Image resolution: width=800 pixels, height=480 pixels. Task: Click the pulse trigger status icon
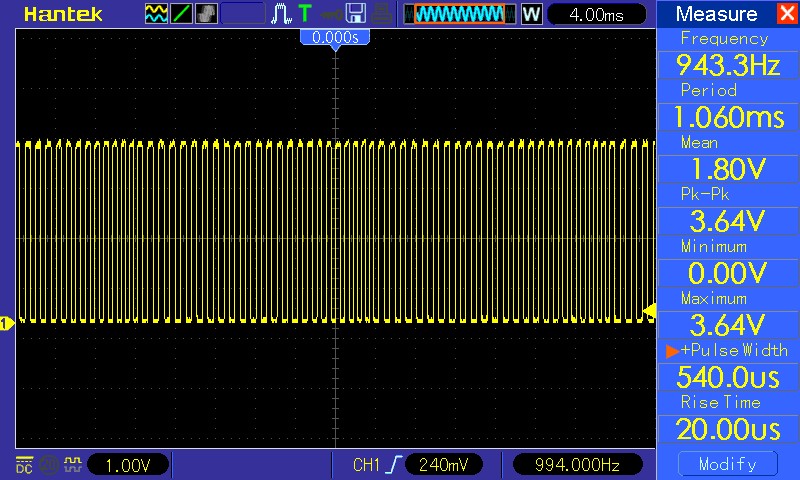tap(281, 14)
